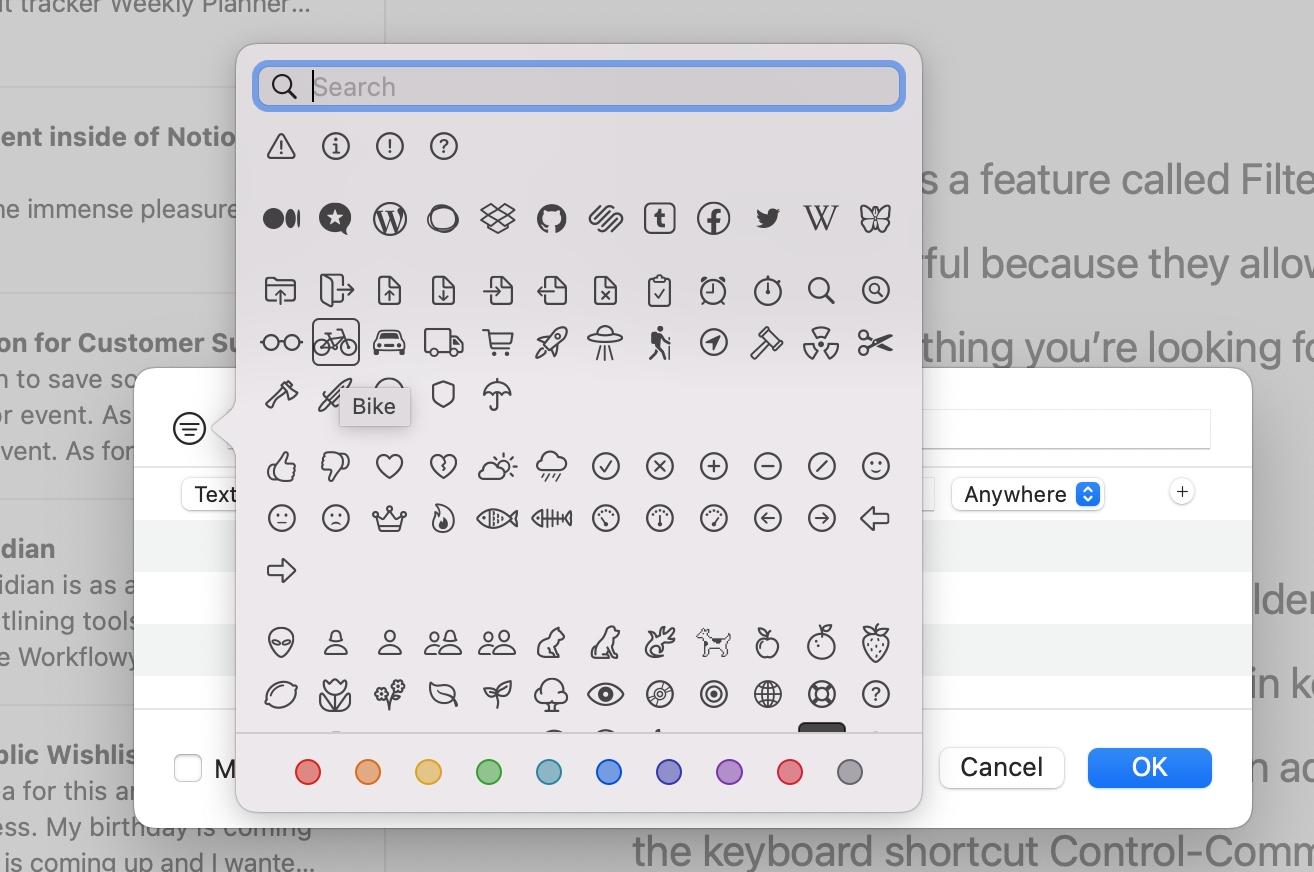Pick the thumbs up icon
This screenshot has height=872, width=1314.
pos(282,466)
